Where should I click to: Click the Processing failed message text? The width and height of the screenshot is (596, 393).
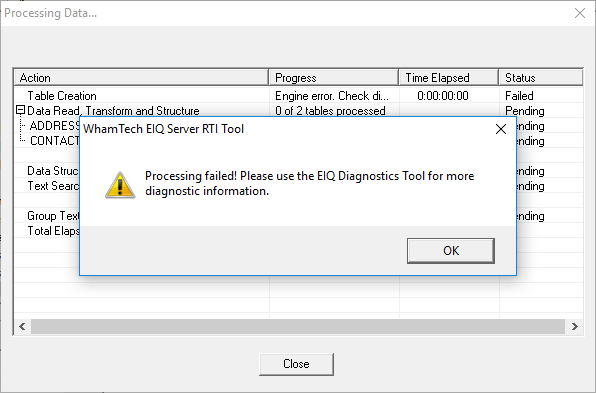(x=309, y=183)
